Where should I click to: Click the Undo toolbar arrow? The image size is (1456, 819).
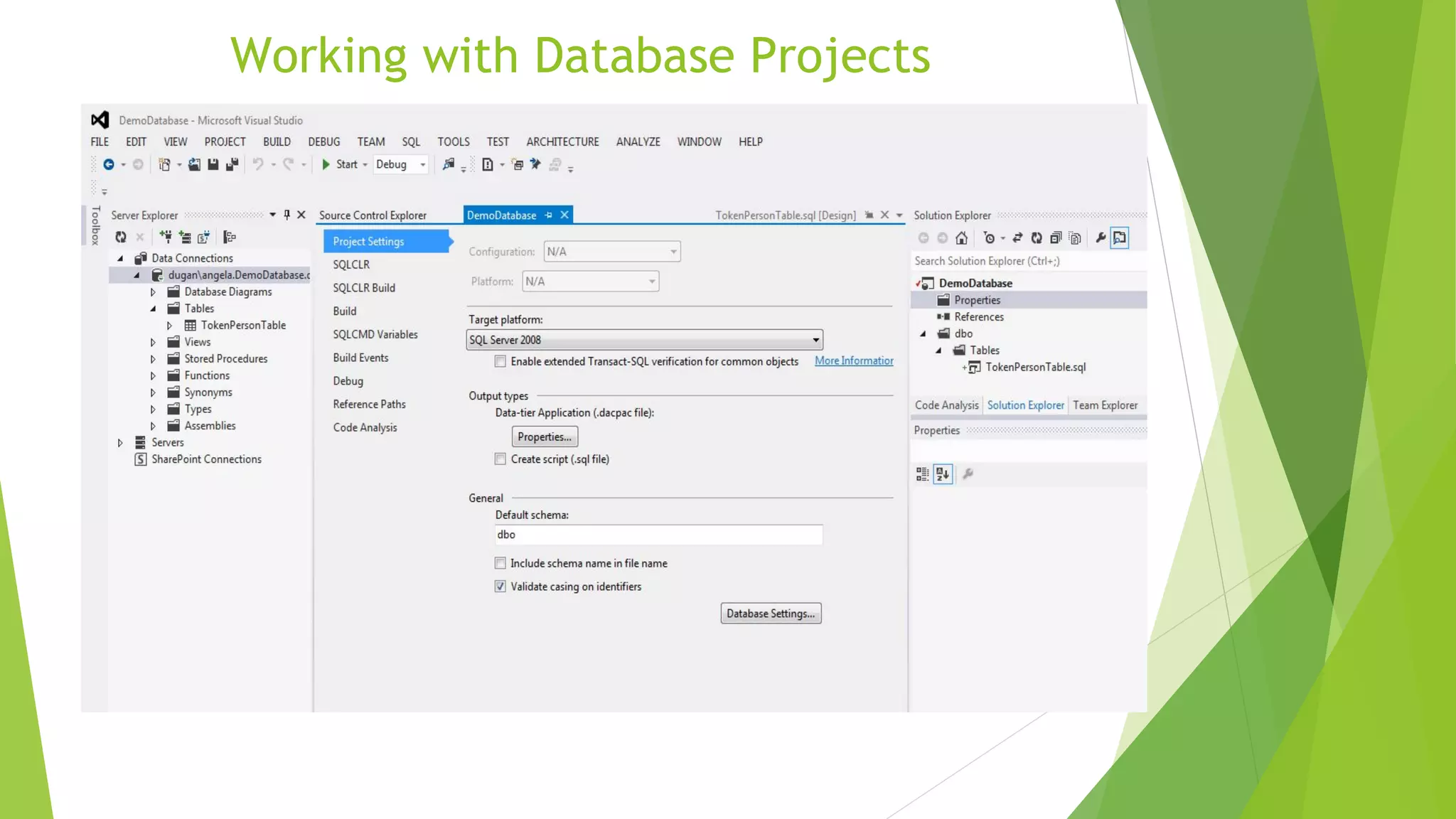[x=258, y=164]
